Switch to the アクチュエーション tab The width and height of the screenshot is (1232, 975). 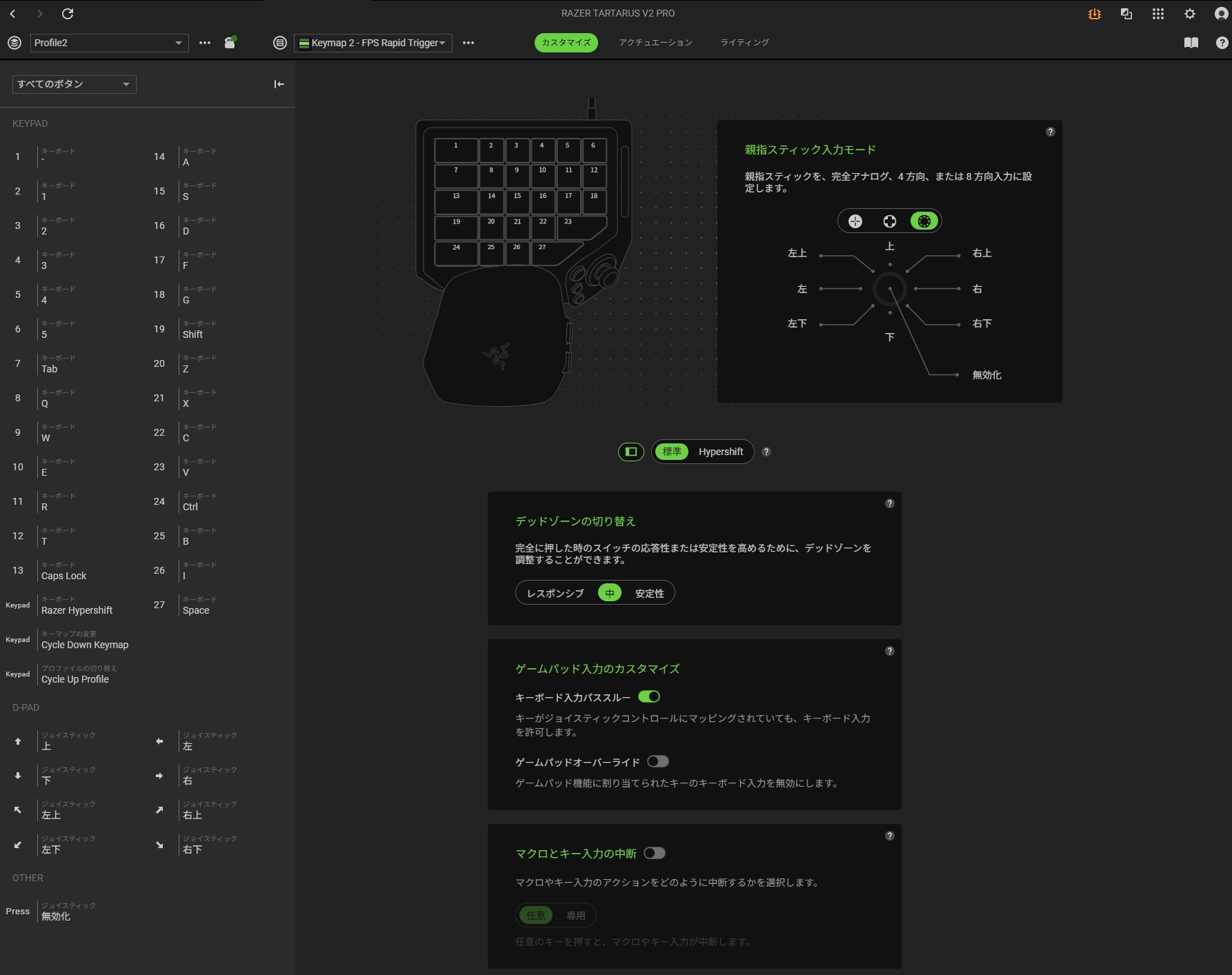(655, 43)
